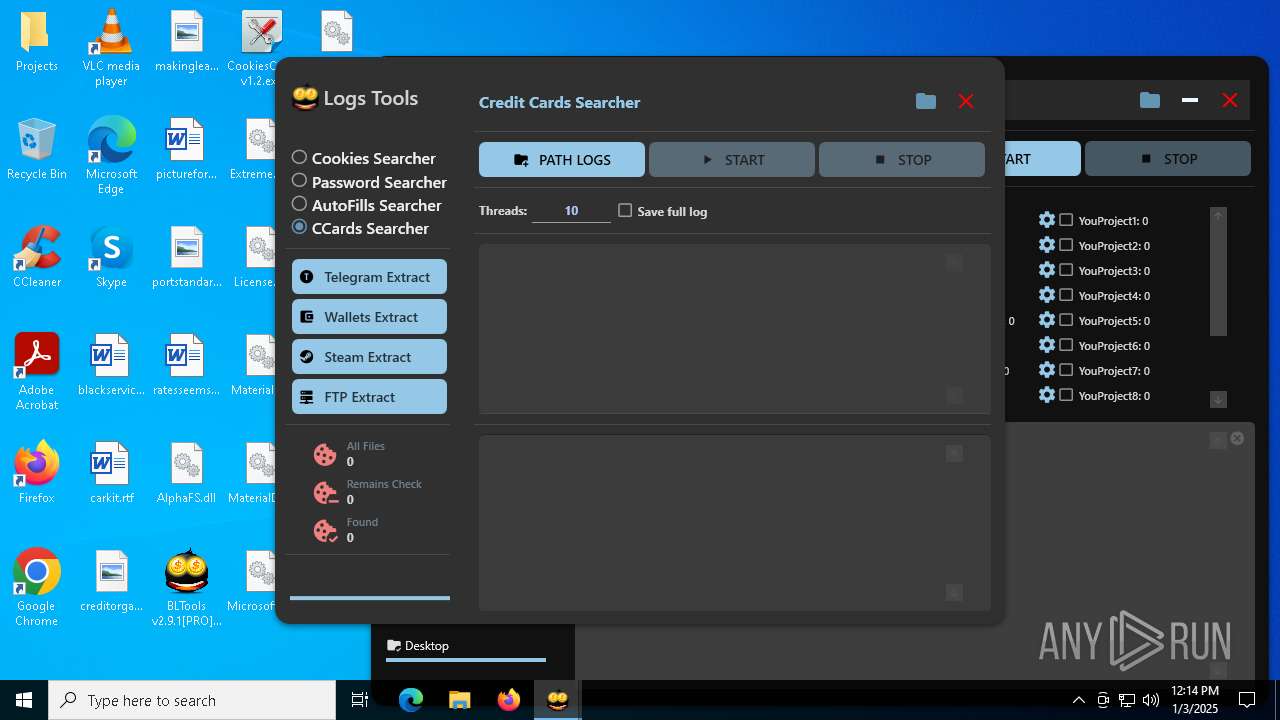The height and width of the screenshot is (720, 1280).
Task: Open settings gear for YouProject1
Action: (1047, 220)
